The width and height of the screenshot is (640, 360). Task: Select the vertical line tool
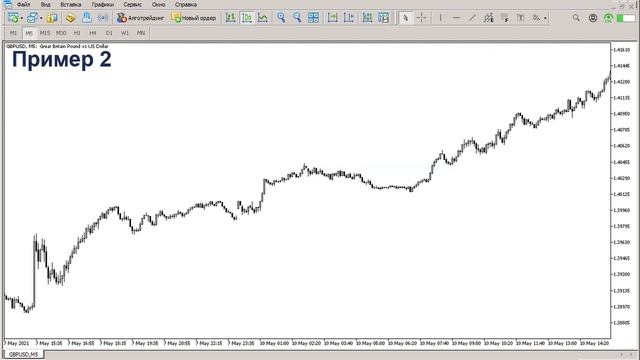click(x=440, y=18)
